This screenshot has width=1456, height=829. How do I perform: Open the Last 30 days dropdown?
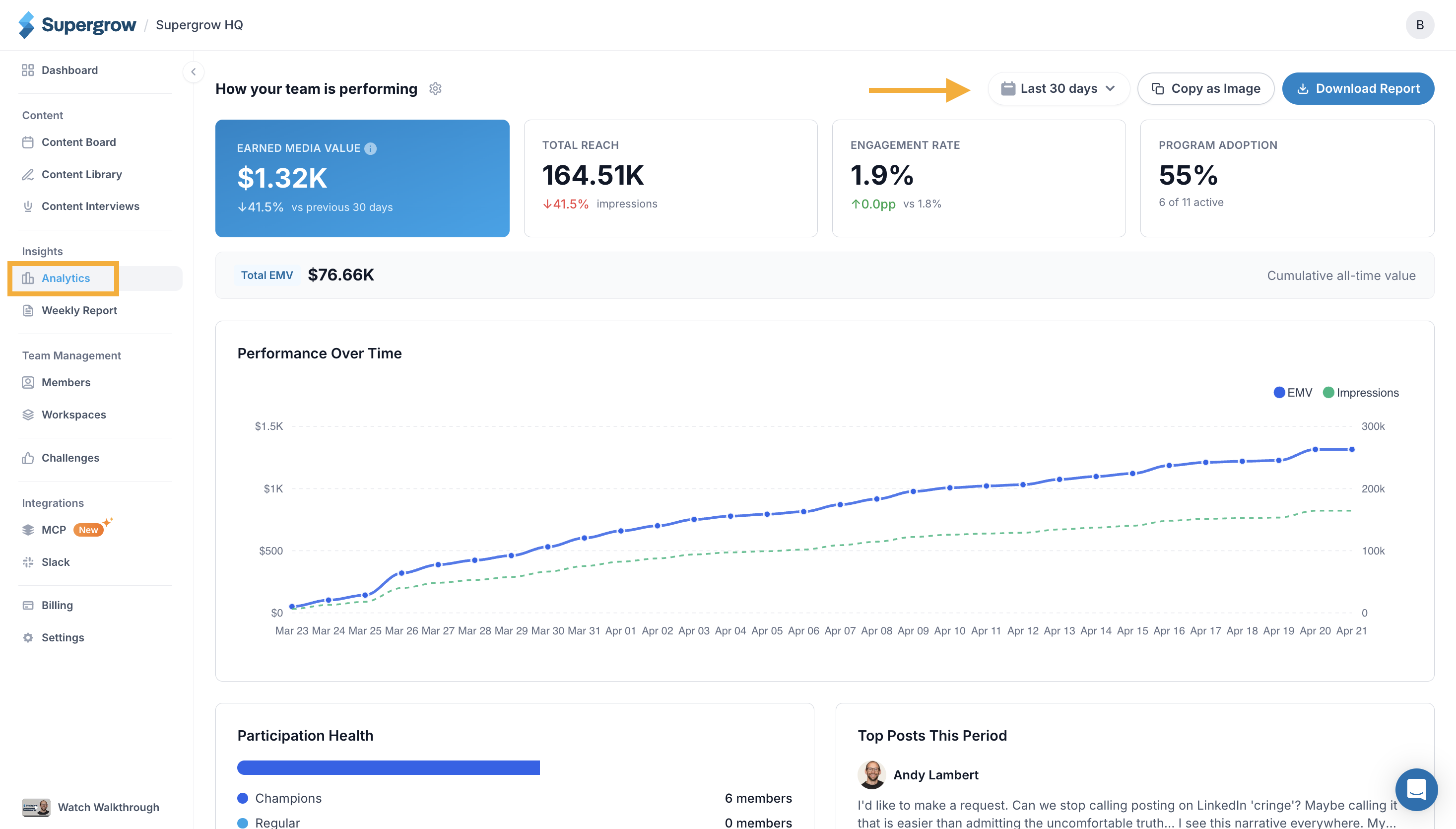[x=1058, y=88]
